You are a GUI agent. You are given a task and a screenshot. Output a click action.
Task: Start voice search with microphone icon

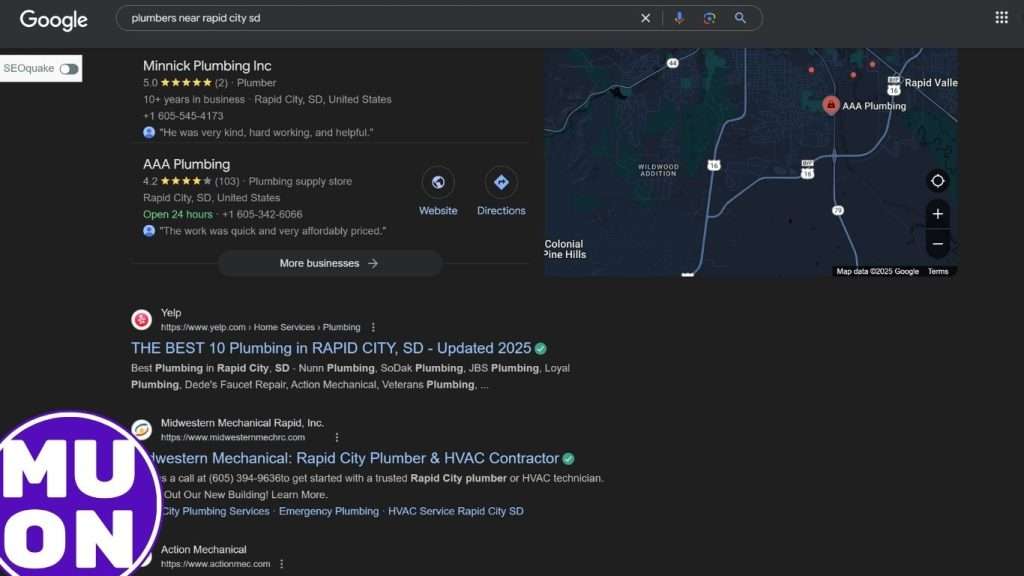coord(679,18)
